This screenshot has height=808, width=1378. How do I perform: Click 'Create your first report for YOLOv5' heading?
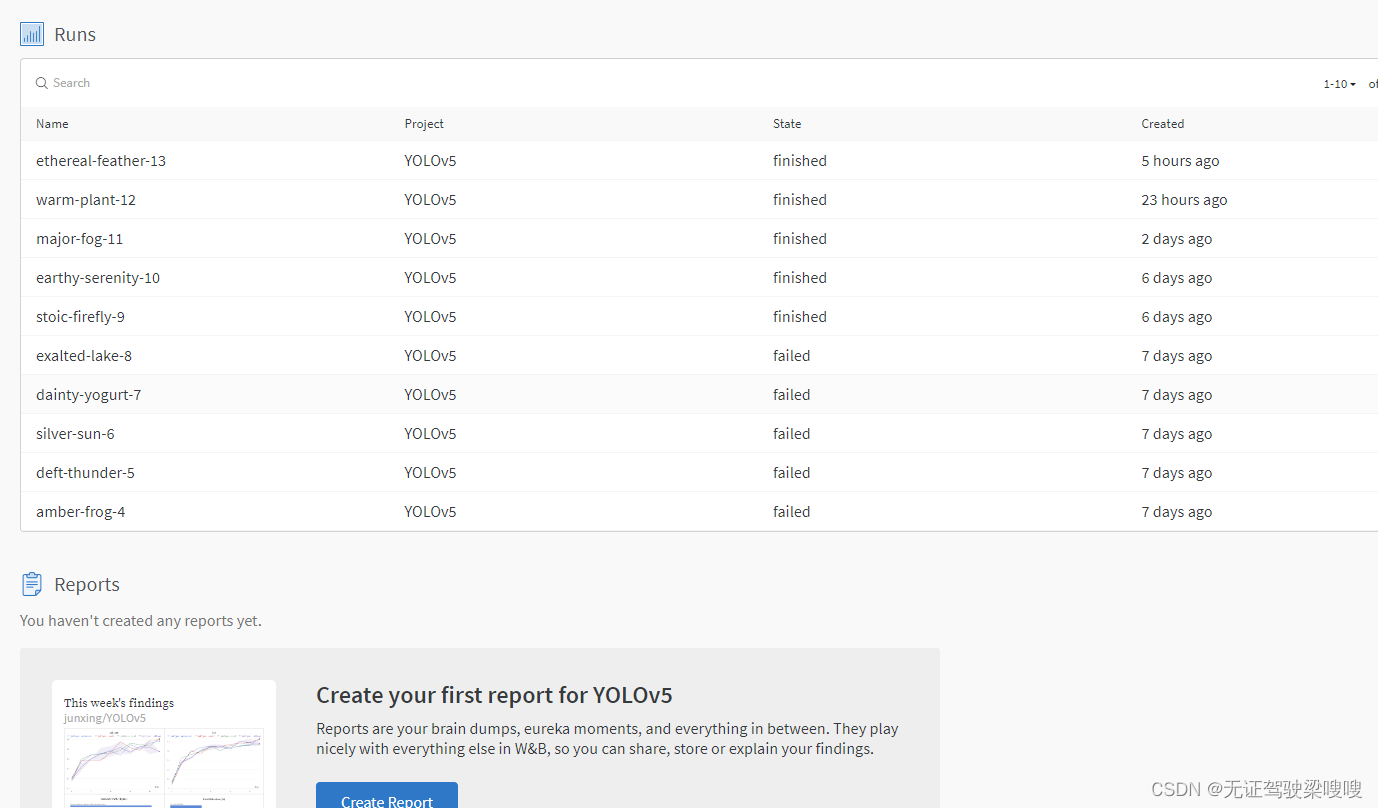click(494, 696)
